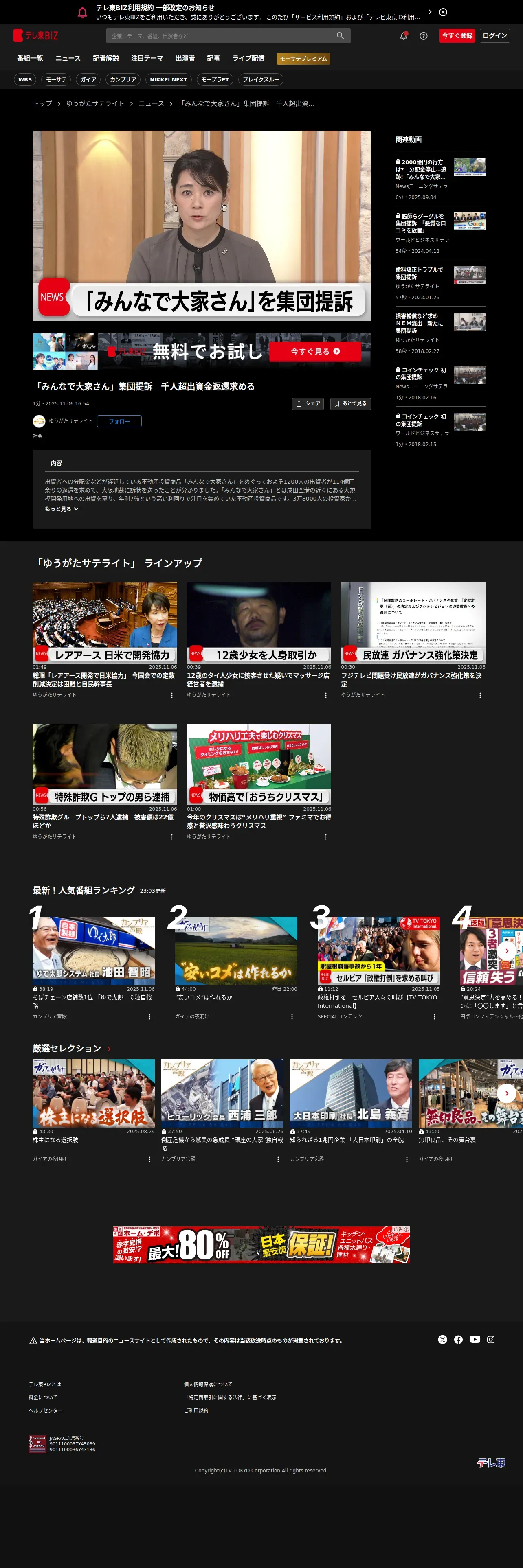Click the 社会 category tag
The width and height of the screenshot is (523, 1568).
tap(38, 436)
